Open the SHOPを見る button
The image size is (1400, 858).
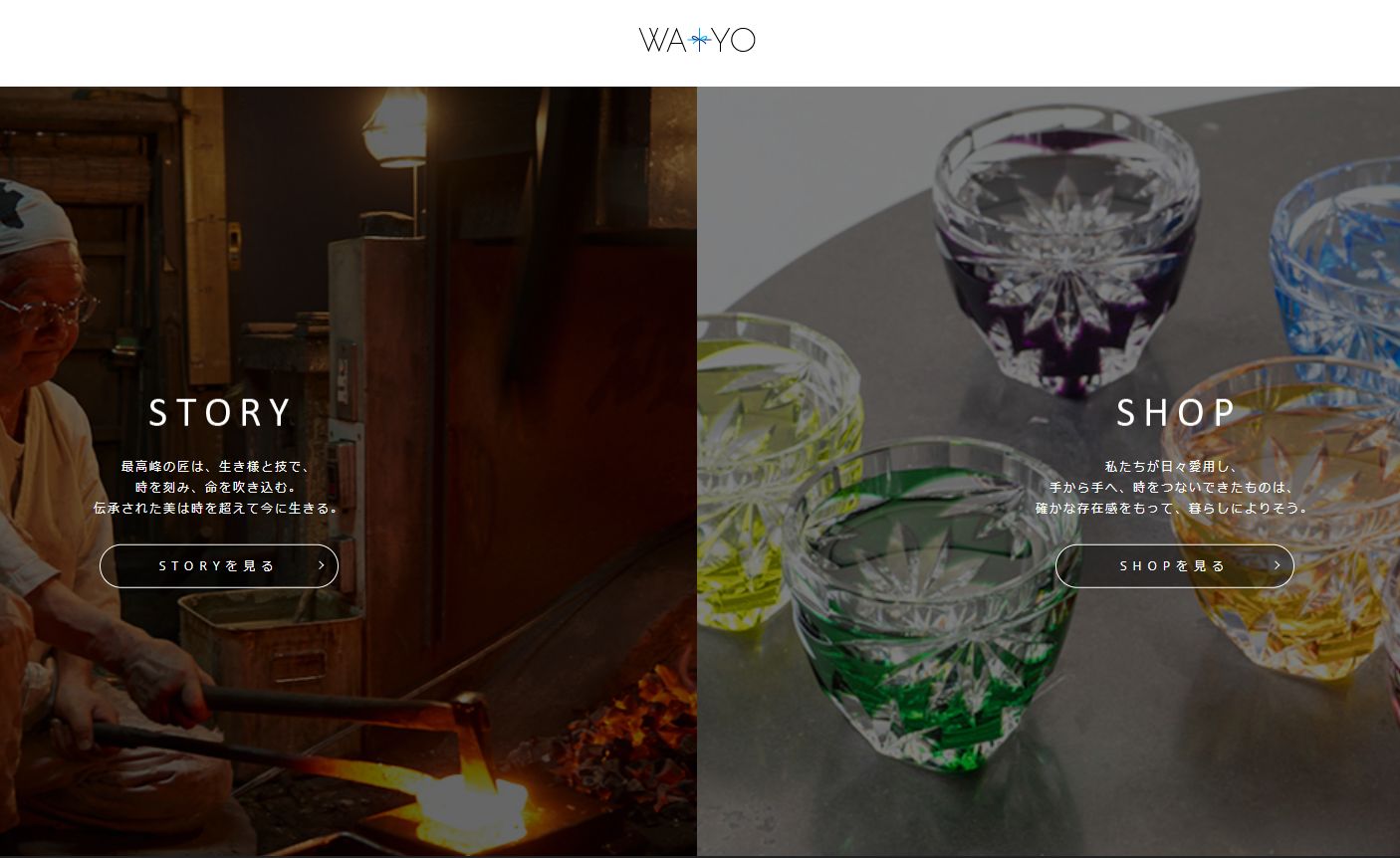(x=1175, y=565)
